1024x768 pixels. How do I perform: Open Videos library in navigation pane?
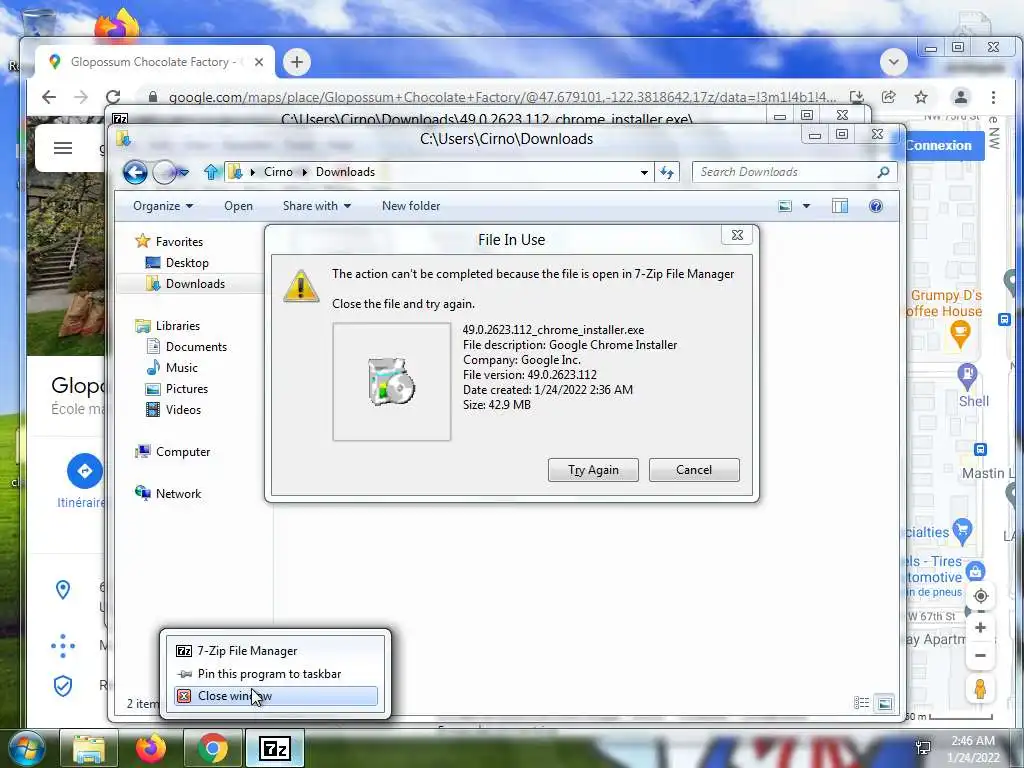(183, 409)
